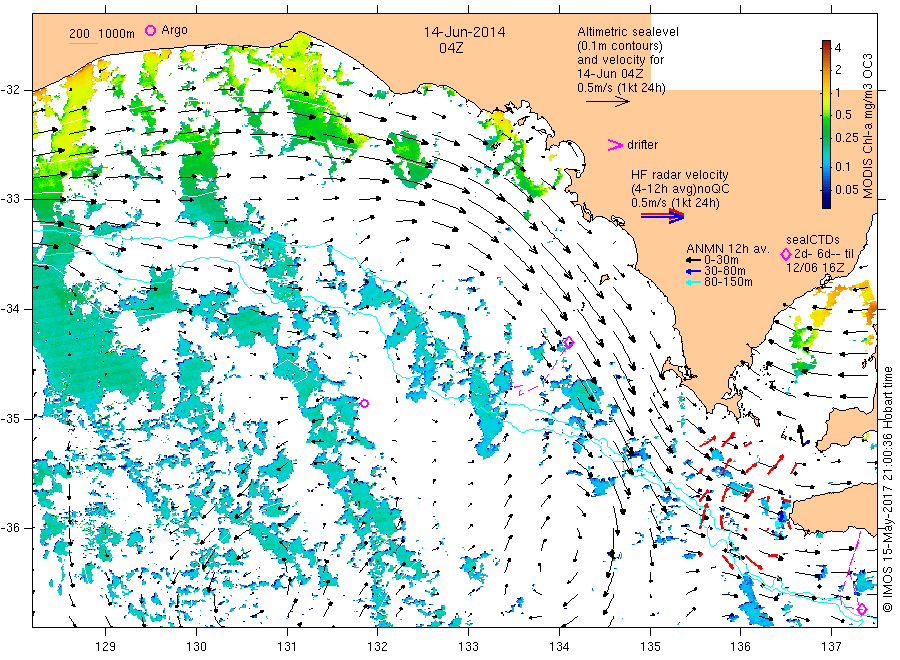
Task: Click the sealCTDs diamond legend symbol
Action: coord(786,254)
